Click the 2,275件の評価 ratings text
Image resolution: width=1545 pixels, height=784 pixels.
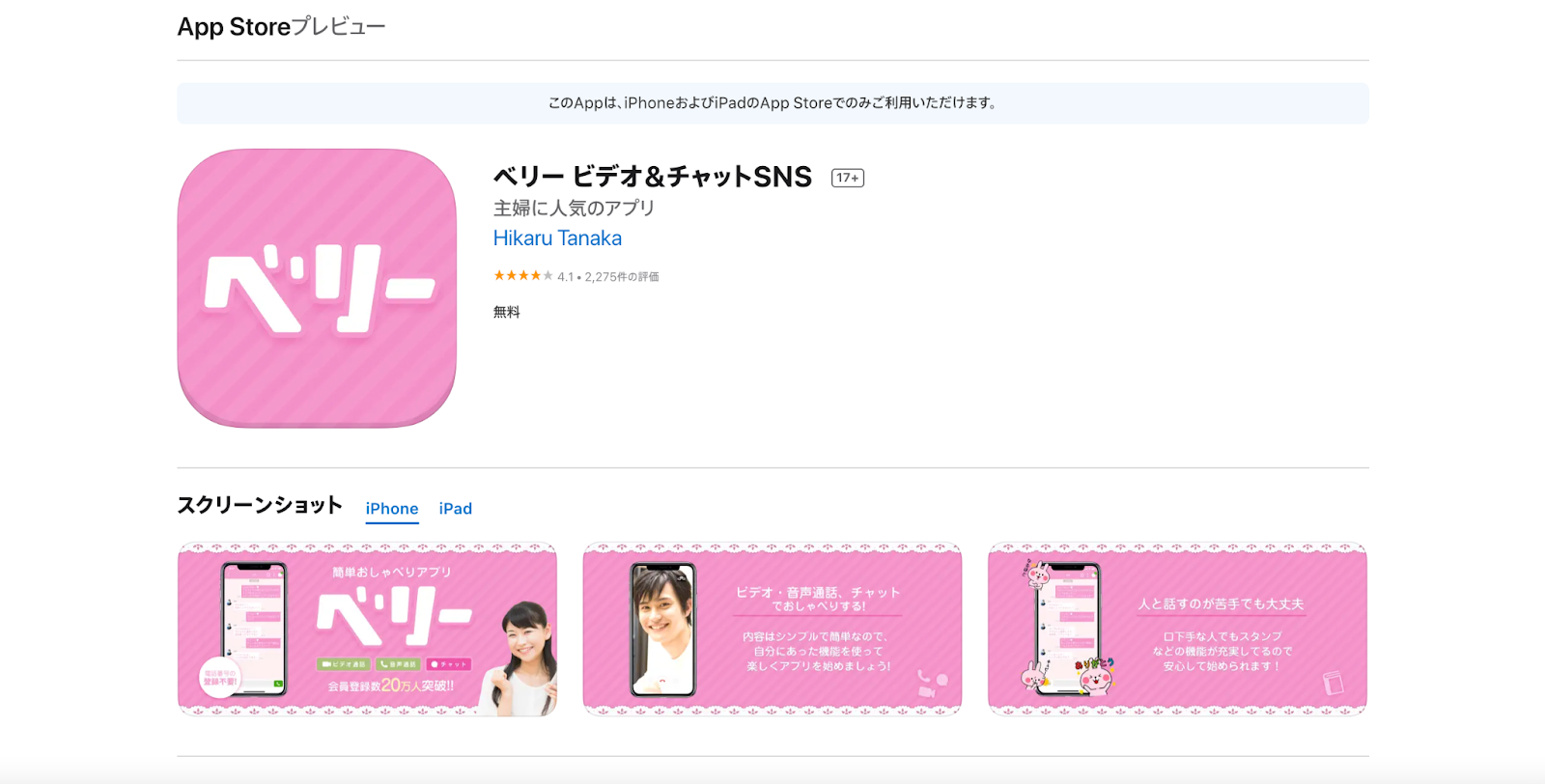622,277
